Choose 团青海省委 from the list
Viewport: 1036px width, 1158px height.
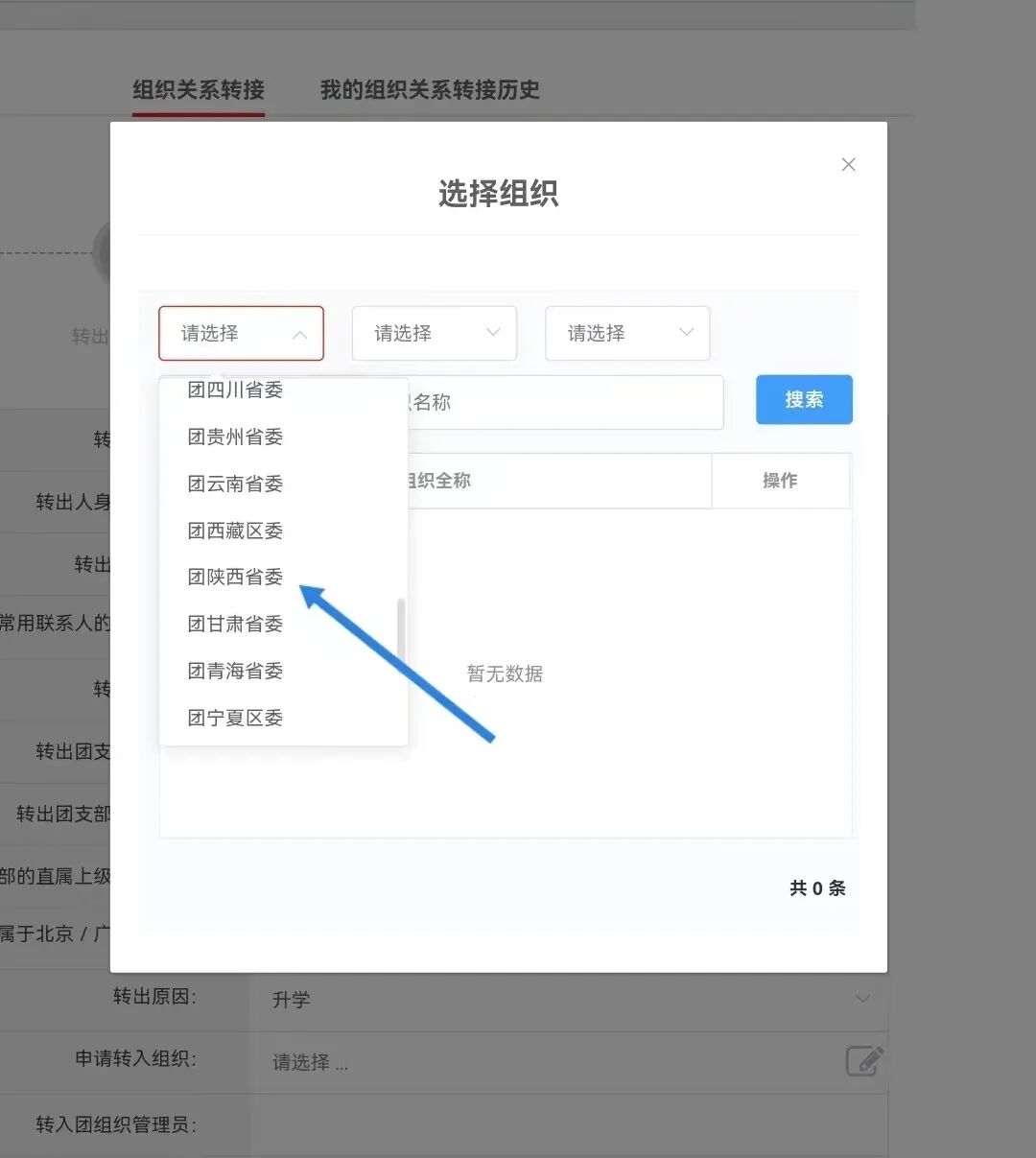coord(235,671)
